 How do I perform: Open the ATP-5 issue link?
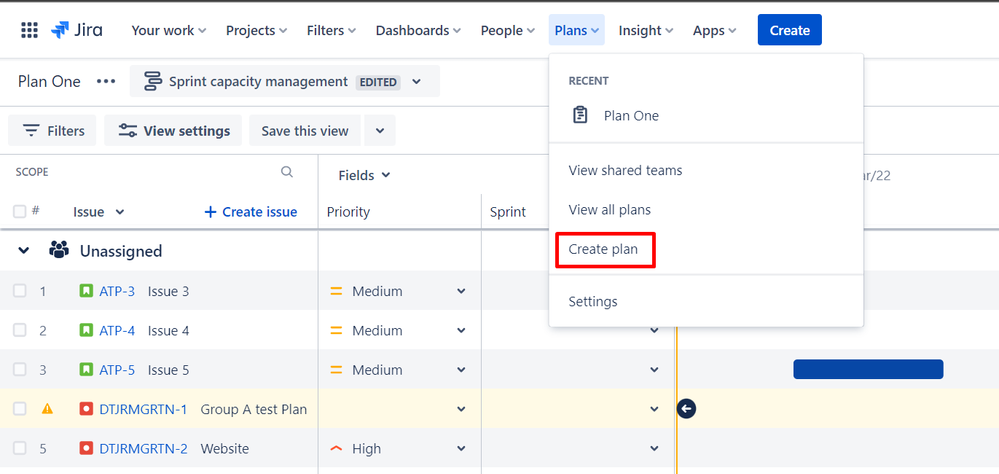pyautogui.click(x=117, y=370)
